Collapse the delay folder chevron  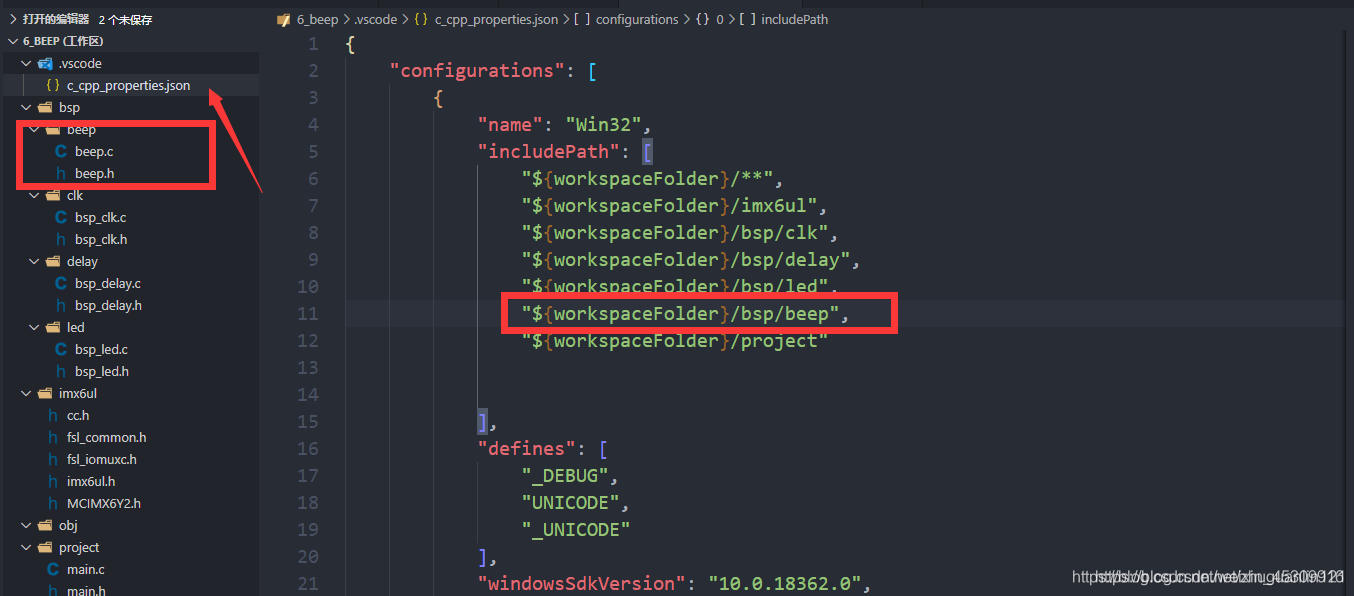click(34, 261)
